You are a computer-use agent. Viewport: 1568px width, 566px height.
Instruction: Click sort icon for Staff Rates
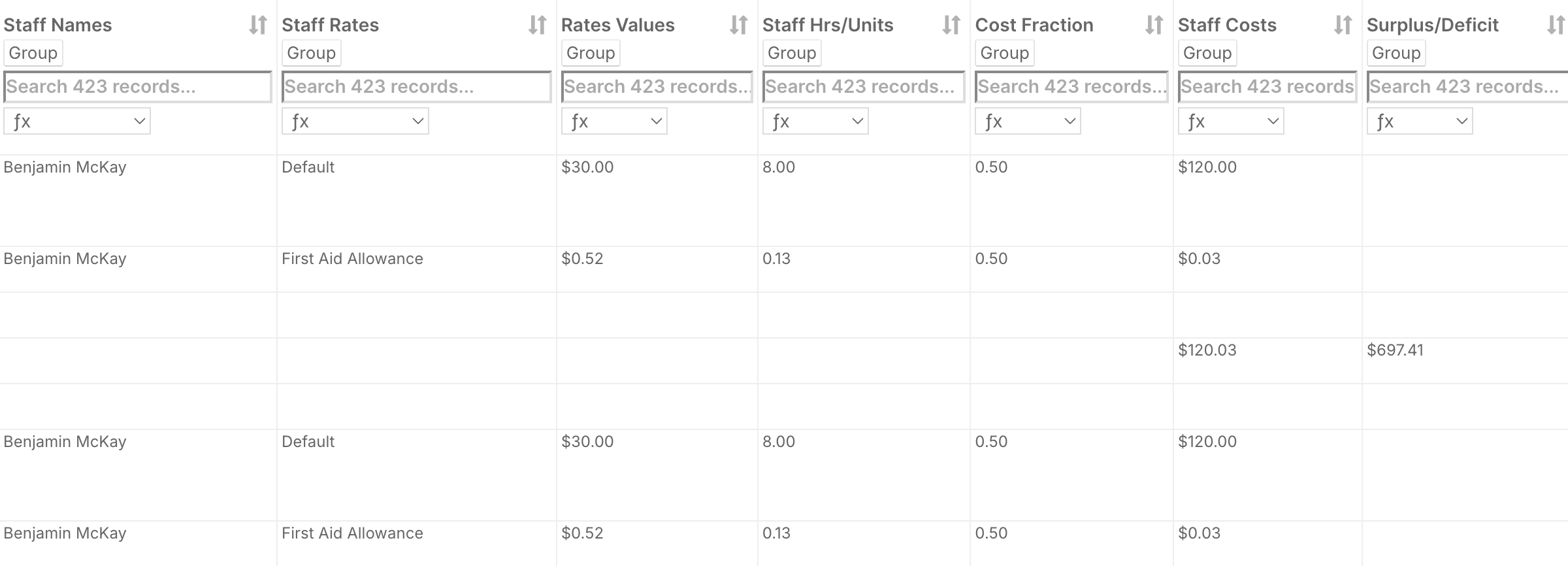[x=537, y=25]
